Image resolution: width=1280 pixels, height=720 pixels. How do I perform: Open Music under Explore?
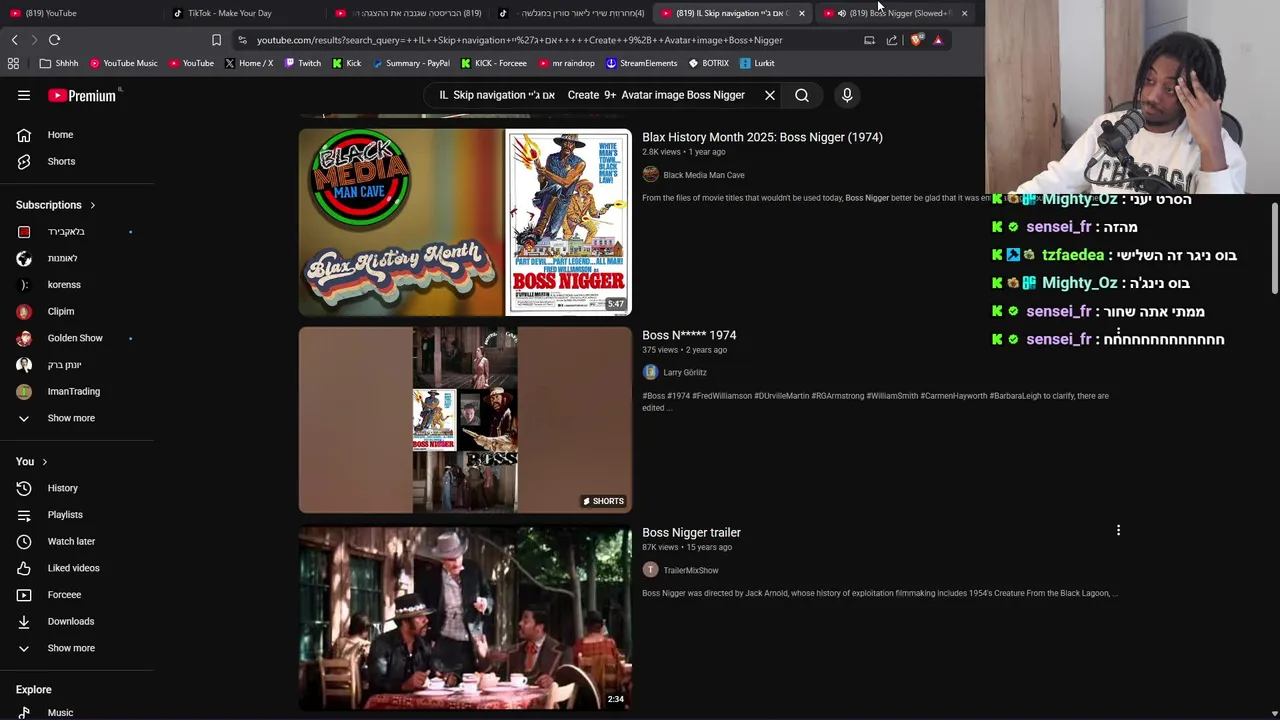pyautogui.click(x=77, y=712)
